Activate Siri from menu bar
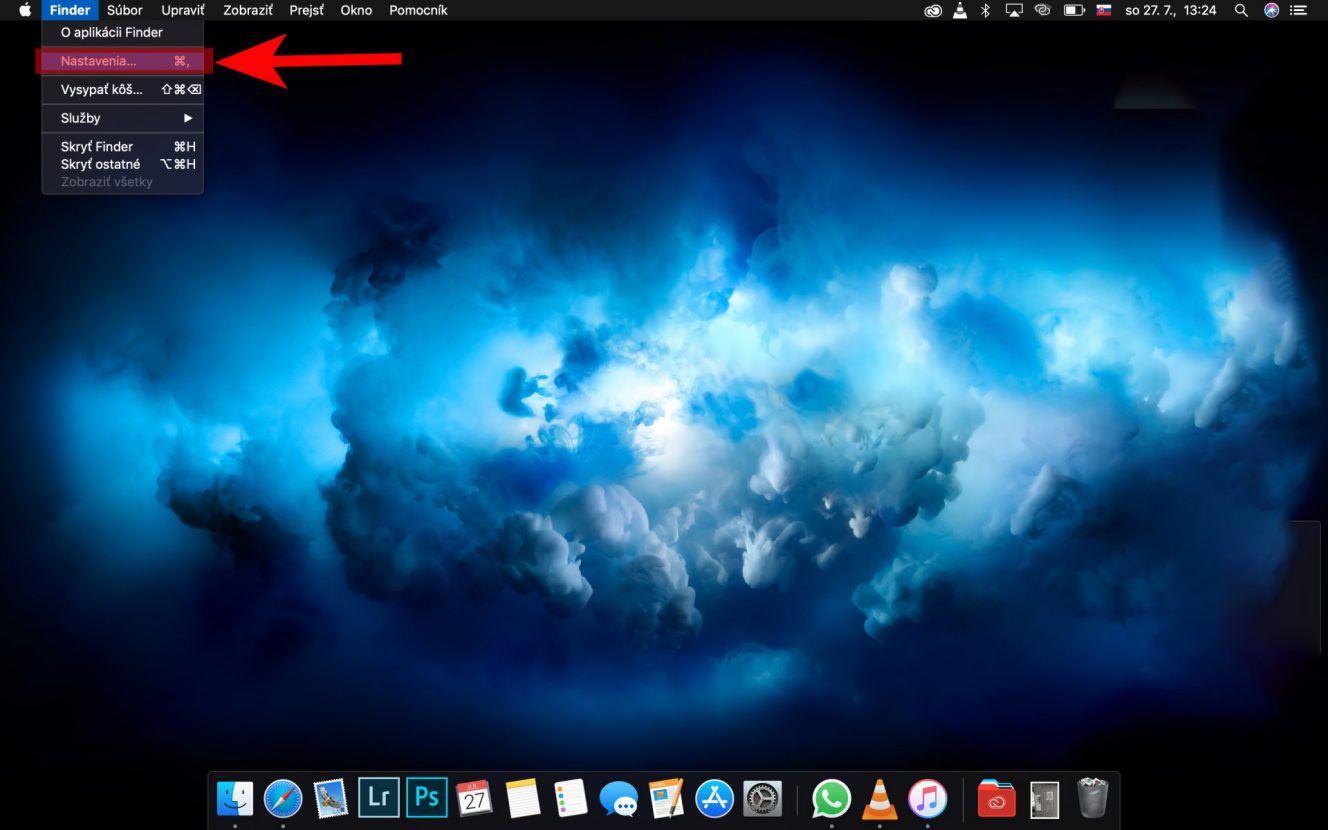1328x830 pixels. click(x=1271, y=10)
